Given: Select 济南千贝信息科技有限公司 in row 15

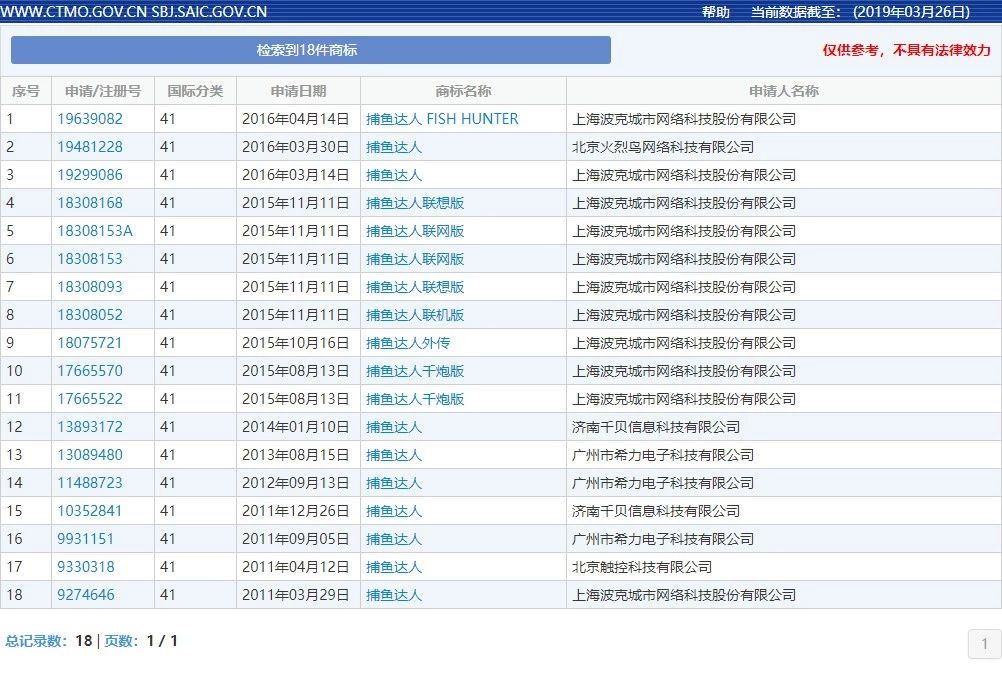Looking at the screenshot, I should click(x=656, y=511).
